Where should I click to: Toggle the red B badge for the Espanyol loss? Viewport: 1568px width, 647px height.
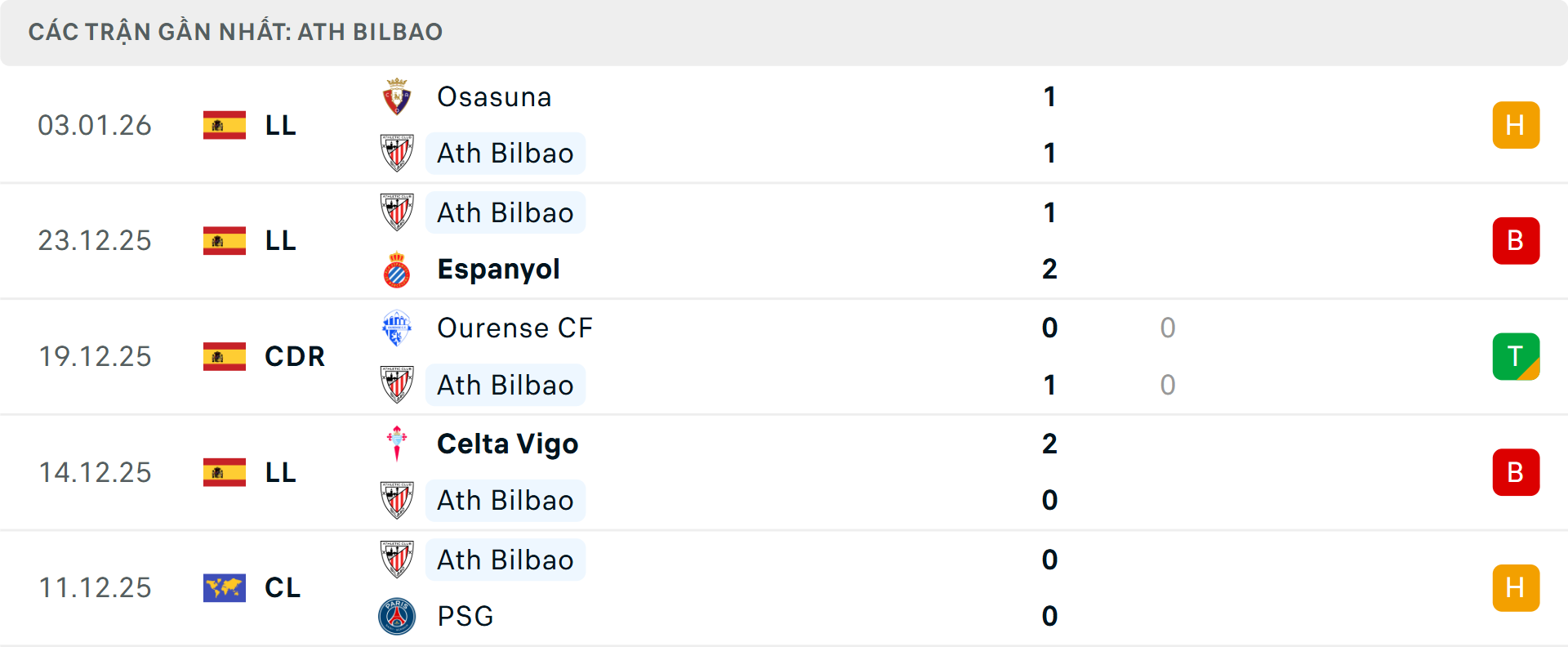[x=1517, y=240]
